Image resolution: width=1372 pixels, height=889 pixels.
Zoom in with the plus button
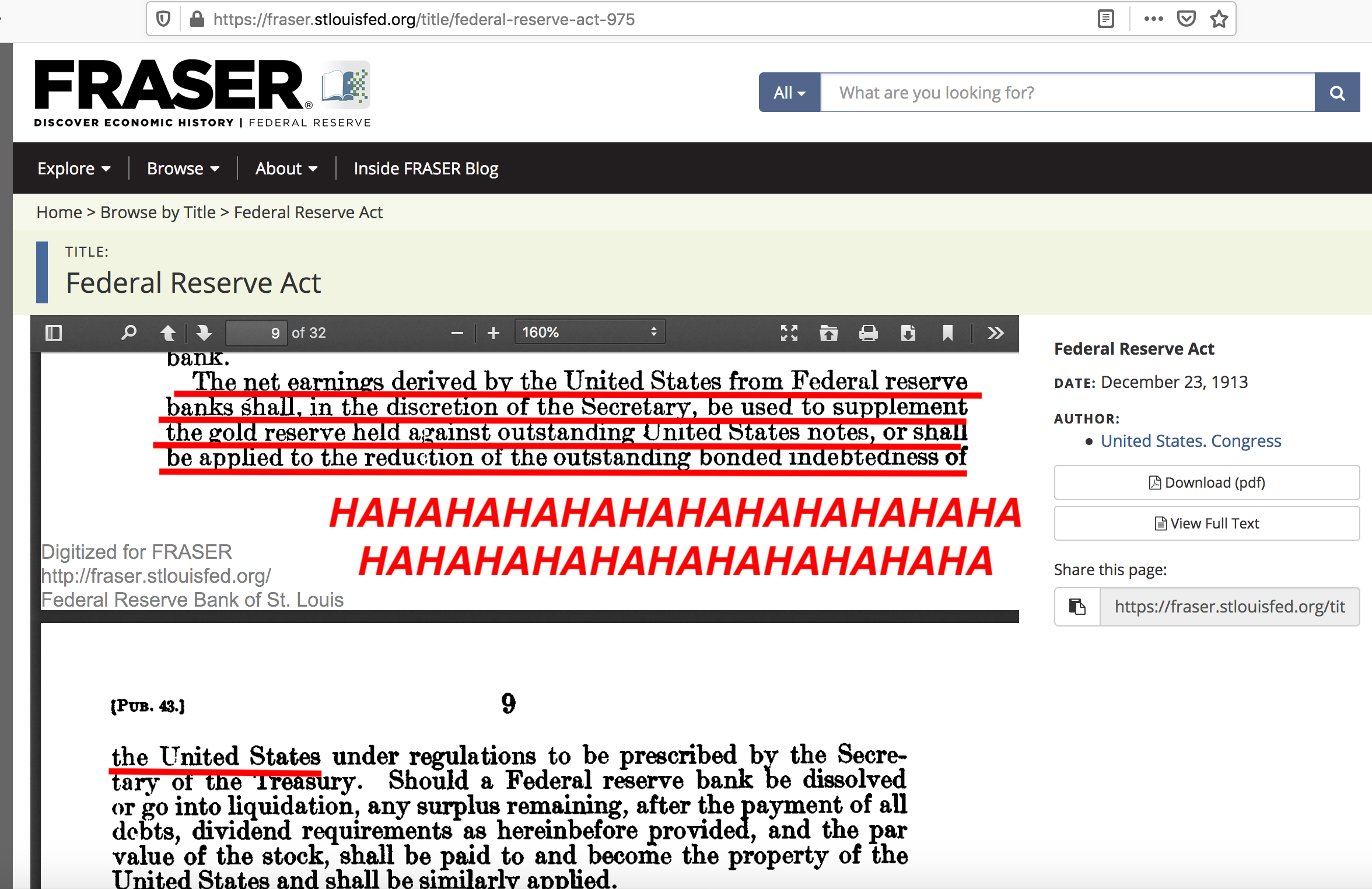pos(494,333)
